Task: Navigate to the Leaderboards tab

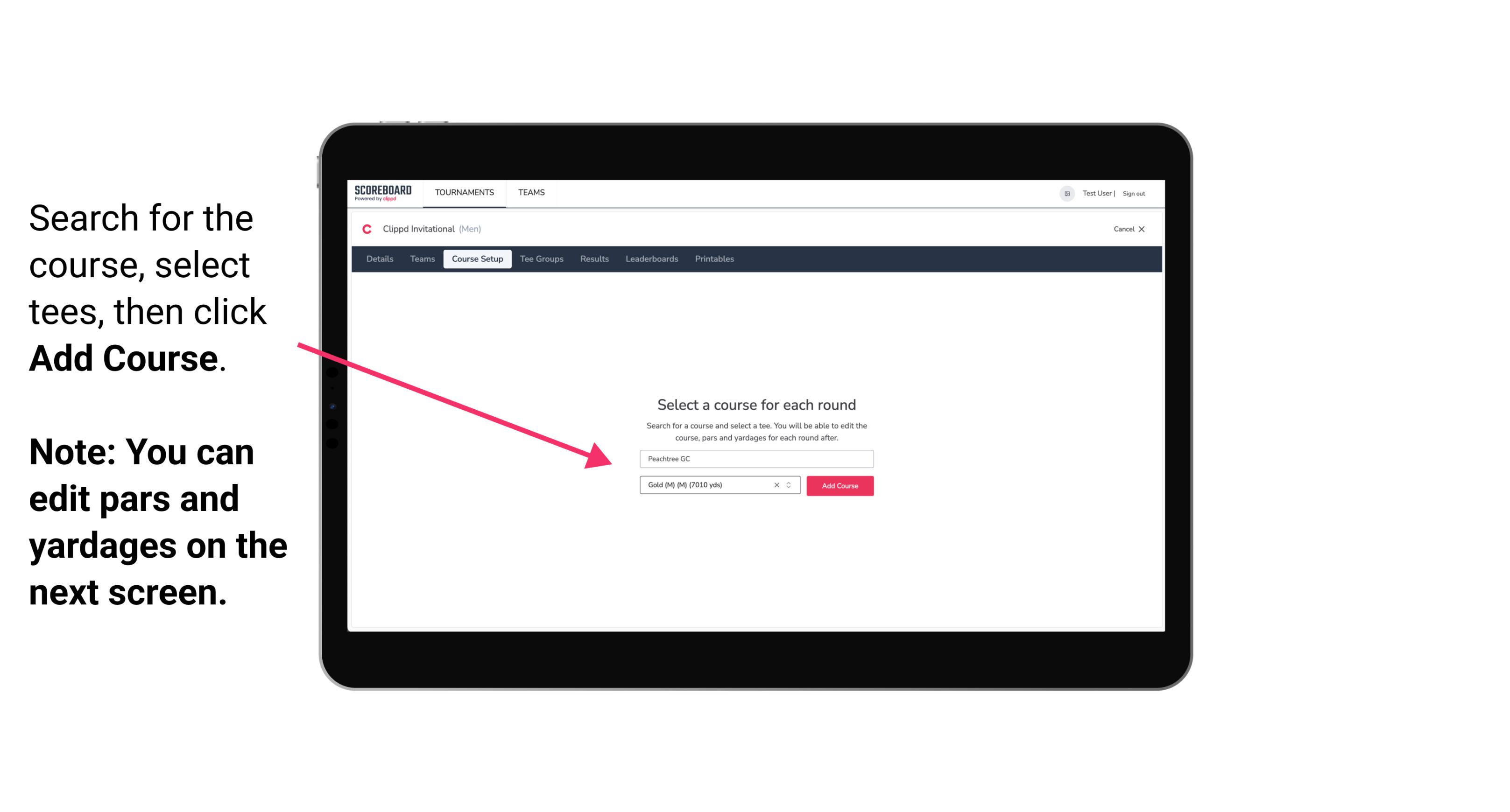Action: click(x=651, y=259)
